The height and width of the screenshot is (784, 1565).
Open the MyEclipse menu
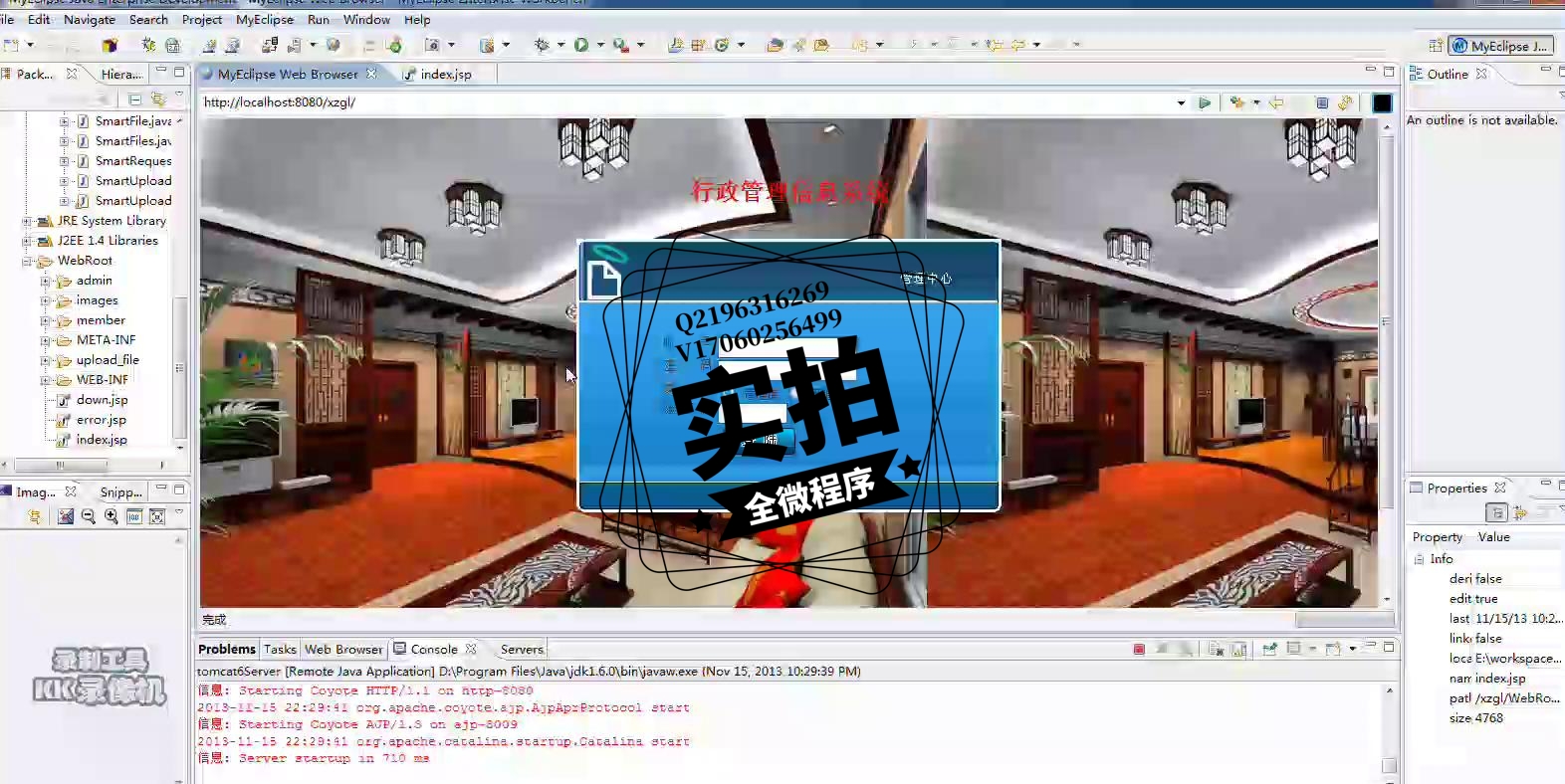(265, 19)
